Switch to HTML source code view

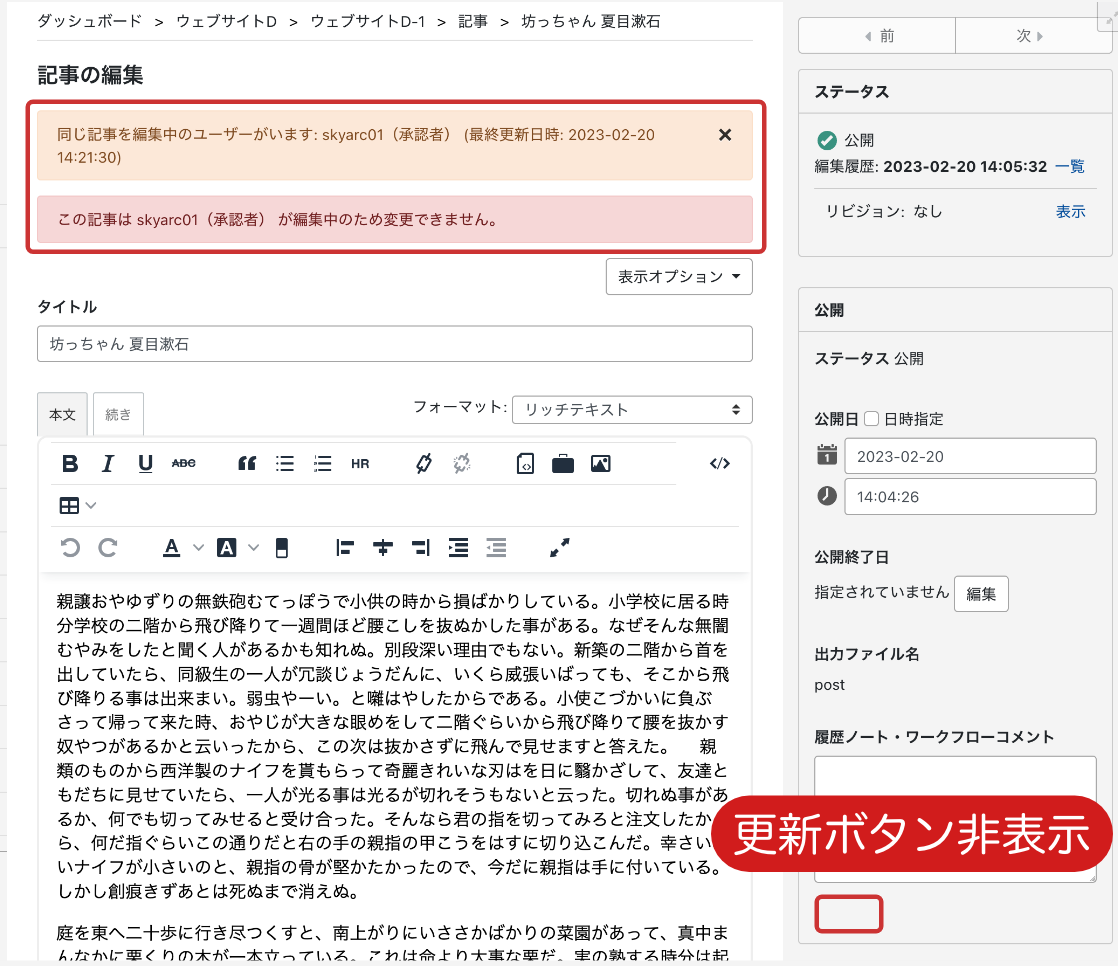[719, 463]
